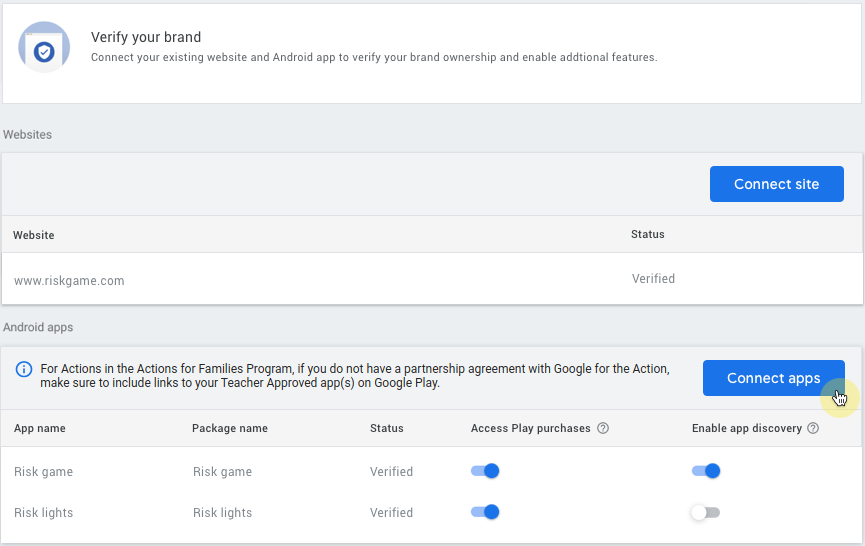
Task: Select the Risk game app name
Action: click(x=43, y=472)
